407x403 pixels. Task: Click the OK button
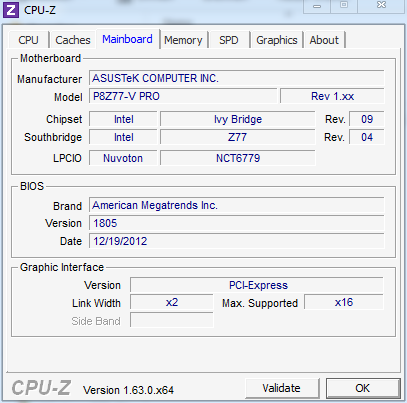[363, 388]
